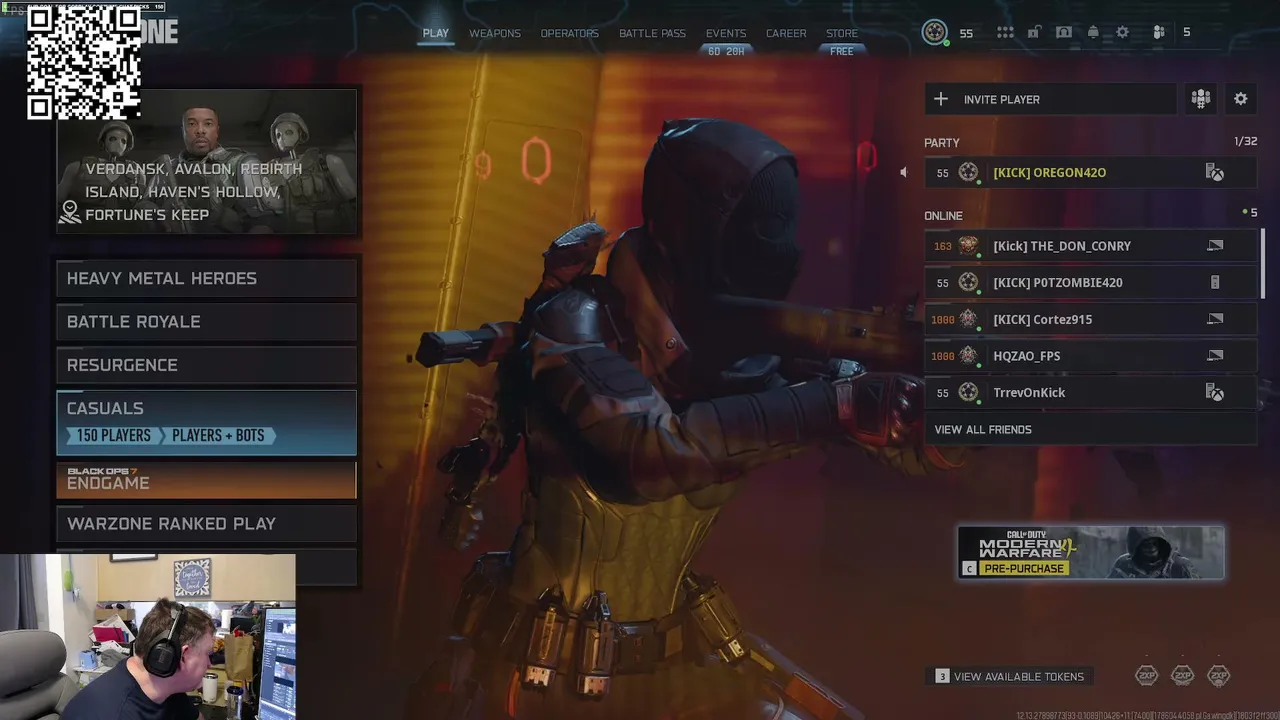Select party member [KICK] OREGON420
Image resolution: width=1280 pixels, height=720 pixels.
coord(1090,172)
